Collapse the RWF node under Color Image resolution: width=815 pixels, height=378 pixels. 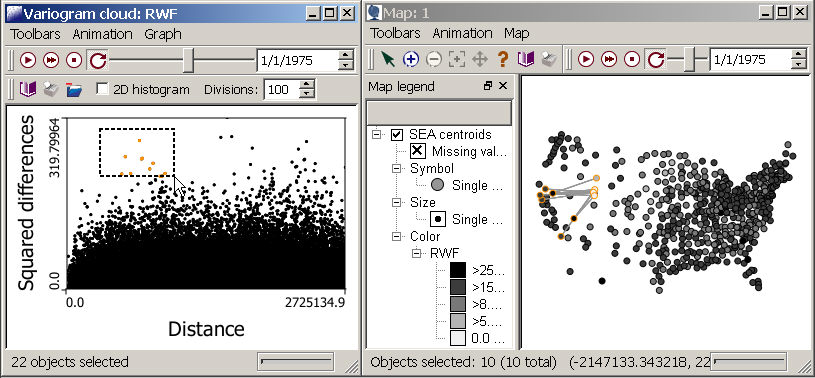click(x=417, y=254)
